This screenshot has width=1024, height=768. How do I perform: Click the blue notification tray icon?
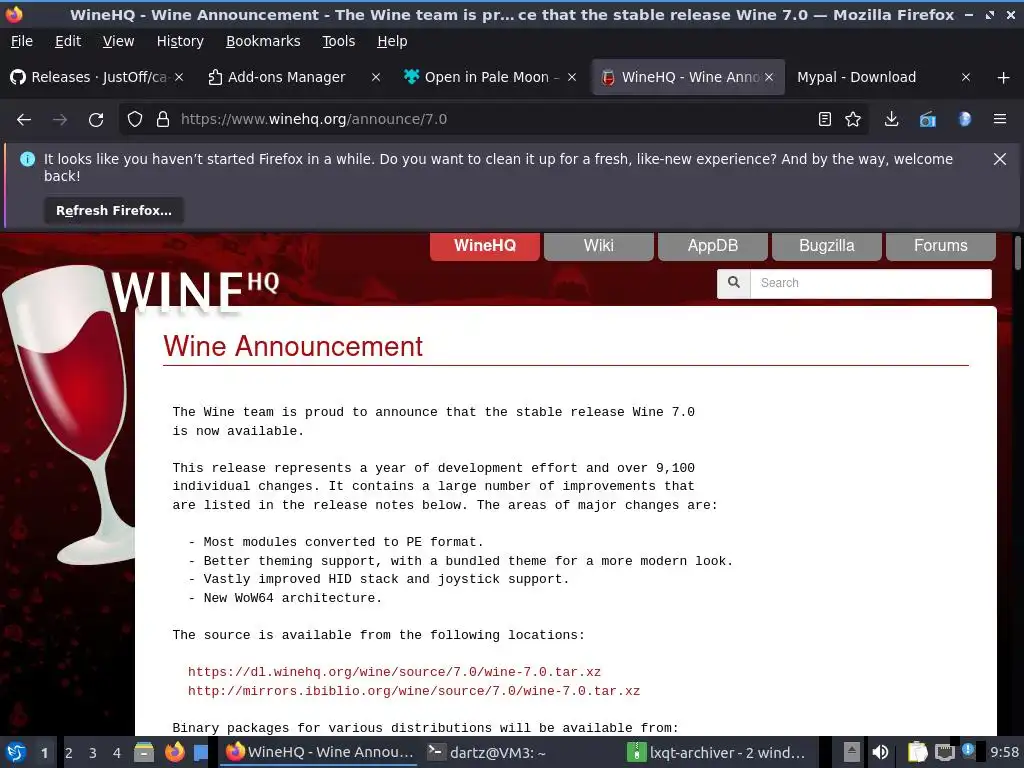(x=968, y=750)
